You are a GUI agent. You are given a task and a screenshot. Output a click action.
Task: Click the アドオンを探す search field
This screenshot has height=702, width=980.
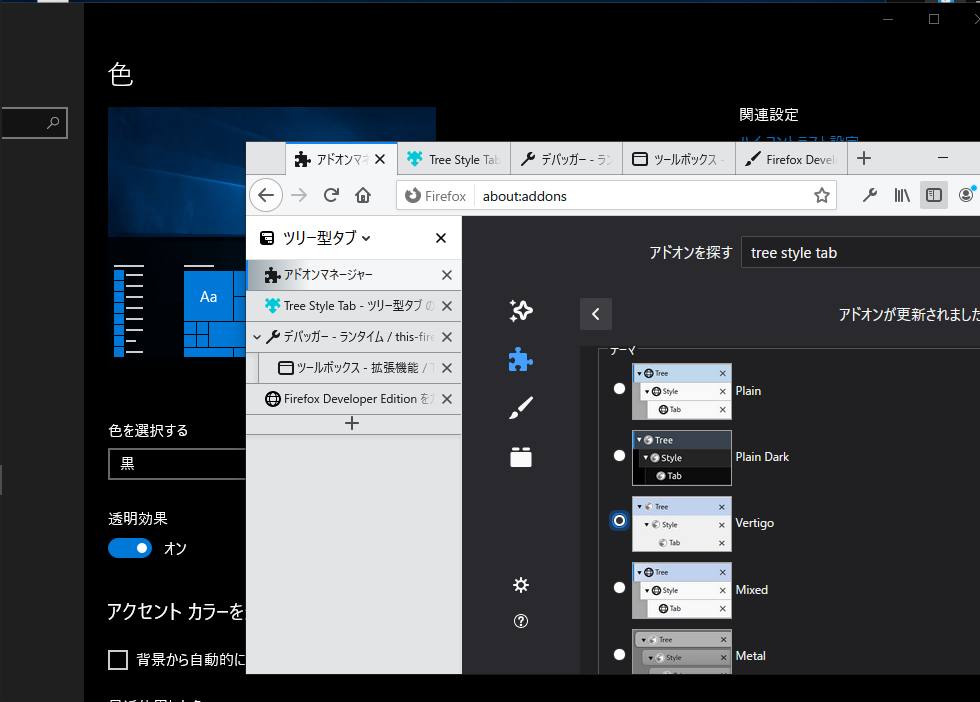click(860, 253)
